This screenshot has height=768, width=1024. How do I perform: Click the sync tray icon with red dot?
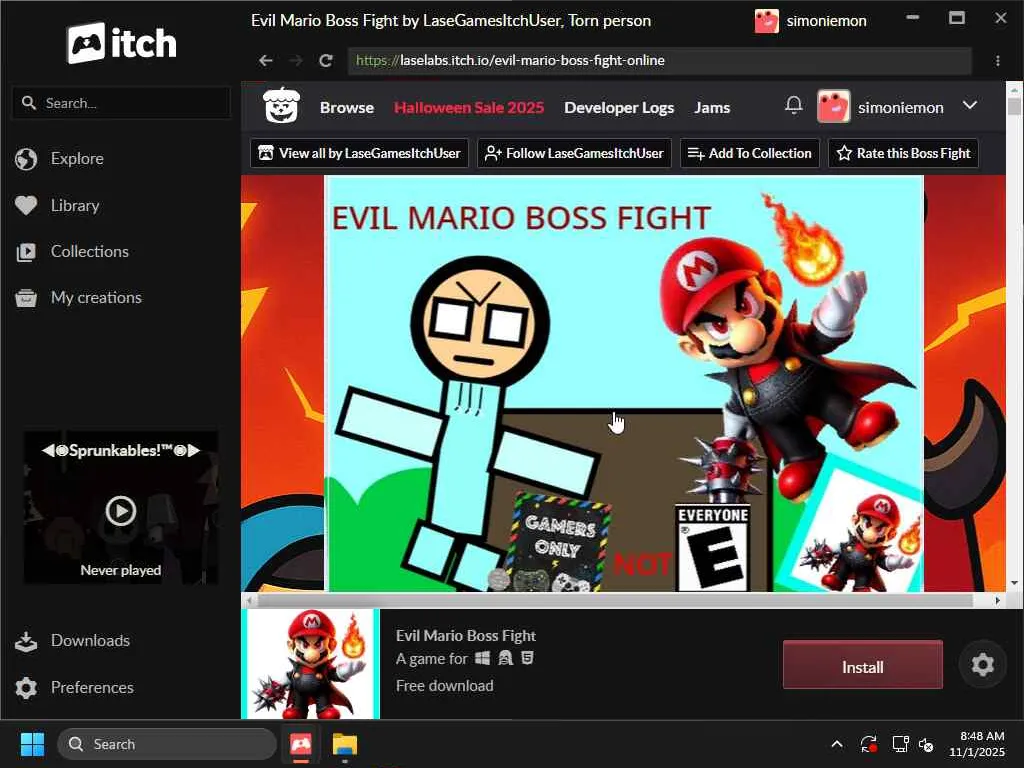pyautogui.click(x=869, y=744)
